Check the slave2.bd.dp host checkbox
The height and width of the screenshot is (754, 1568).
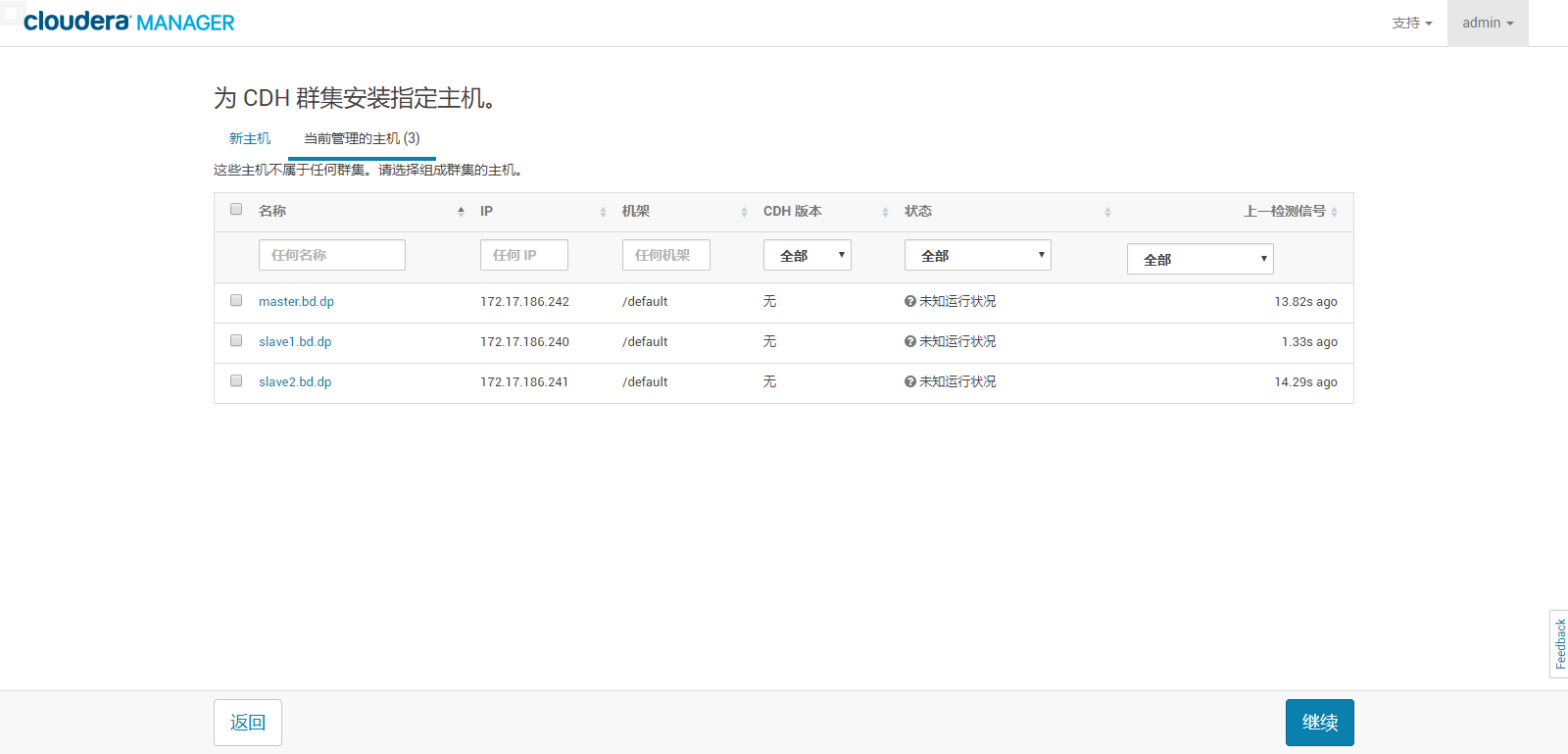[x=236, y=380]
